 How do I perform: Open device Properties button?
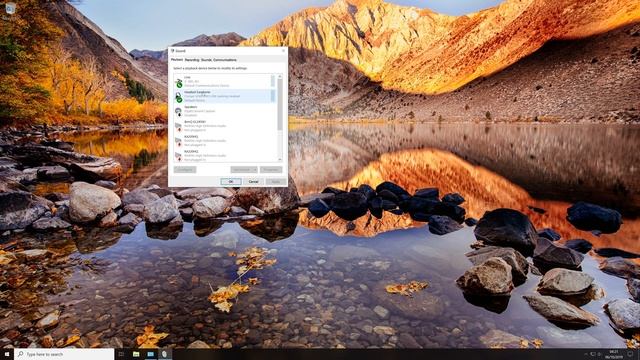pos(271,169)
